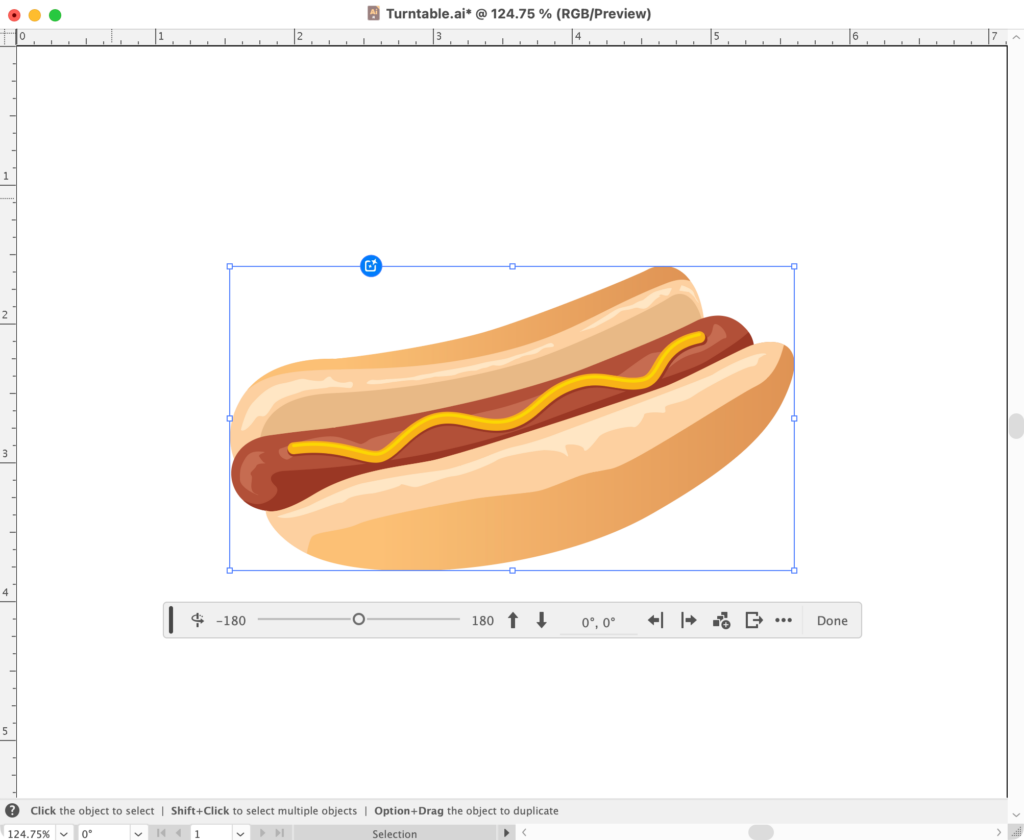The height and width of the screenshot is (840, 1024).
Task: Expand the zoom level dropdown at 124.75%
Action: pos(64,833)
